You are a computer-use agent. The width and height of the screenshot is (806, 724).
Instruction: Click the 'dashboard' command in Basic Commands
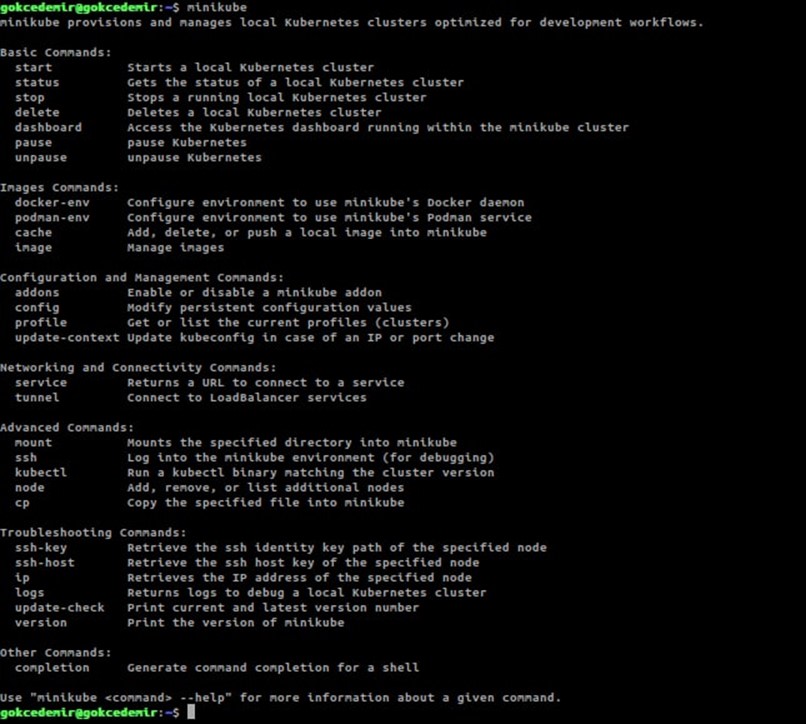(x=48, y=128)
